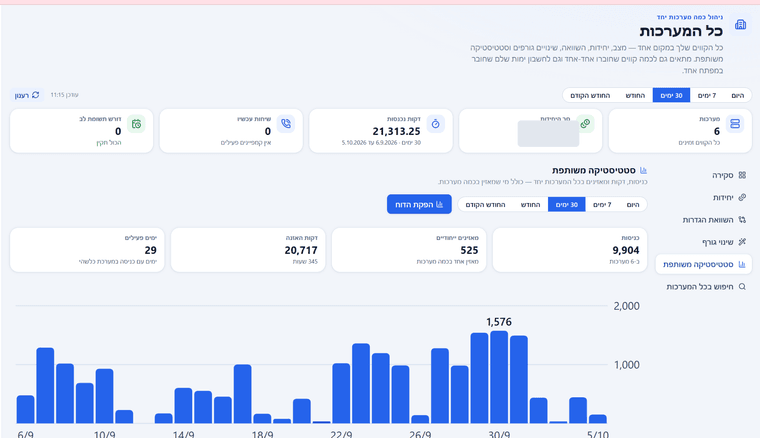This screenshot has height=438, width=760.
Task: Click the 'אין קמפיינים פעילים' text
Action: [246, 143]
